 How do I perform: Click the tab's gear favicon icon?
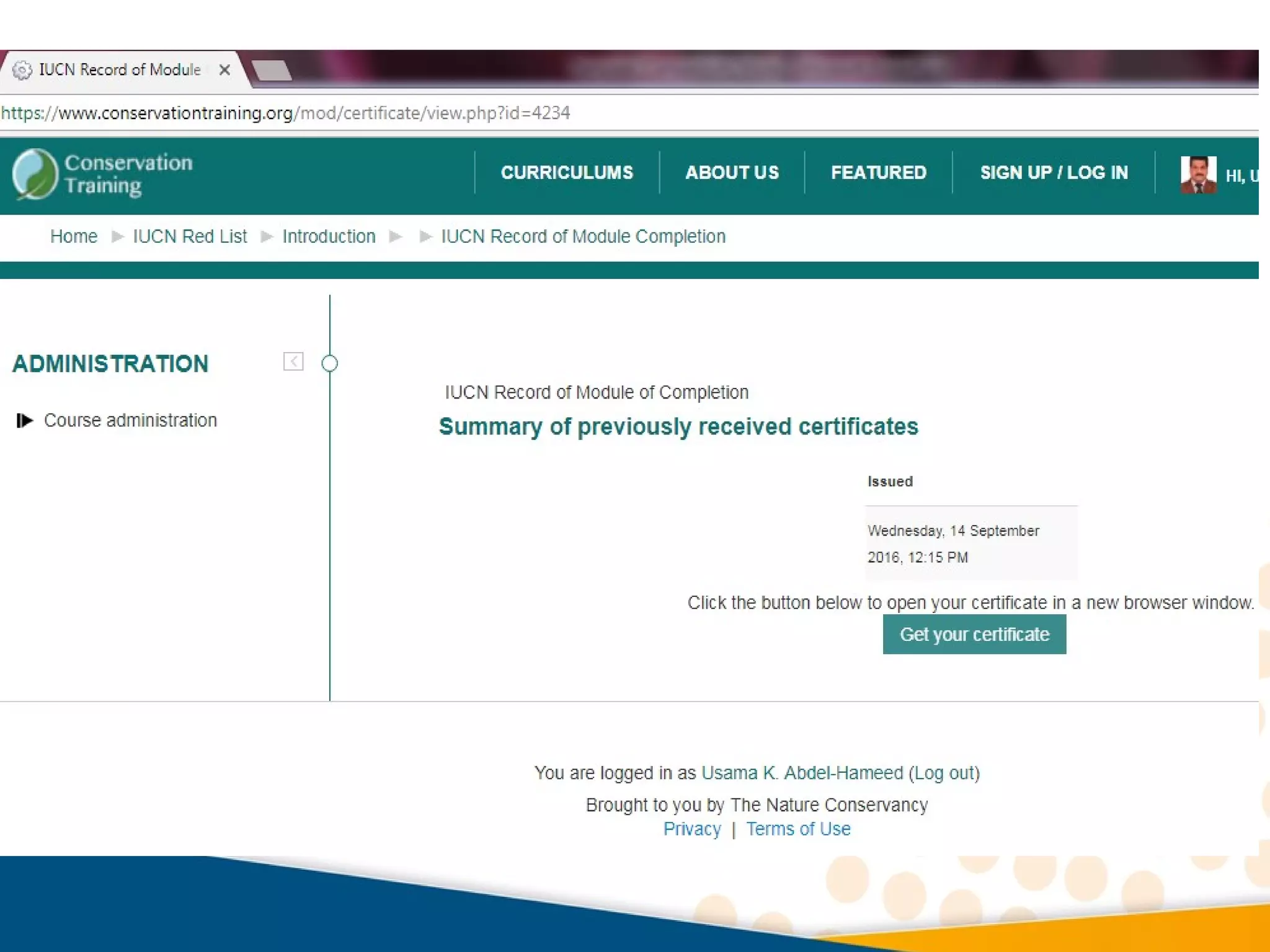click(x=22, y=70)
